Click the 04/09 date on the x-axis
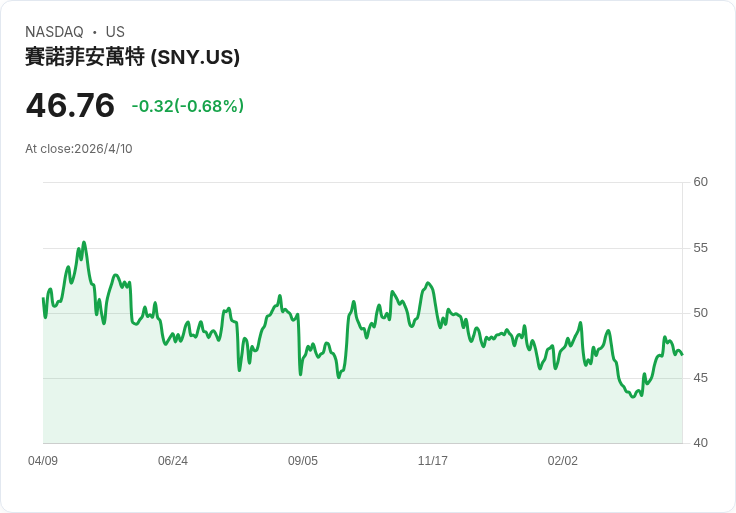The height and width of the screenshot is (513, 736). pos(43,461)
